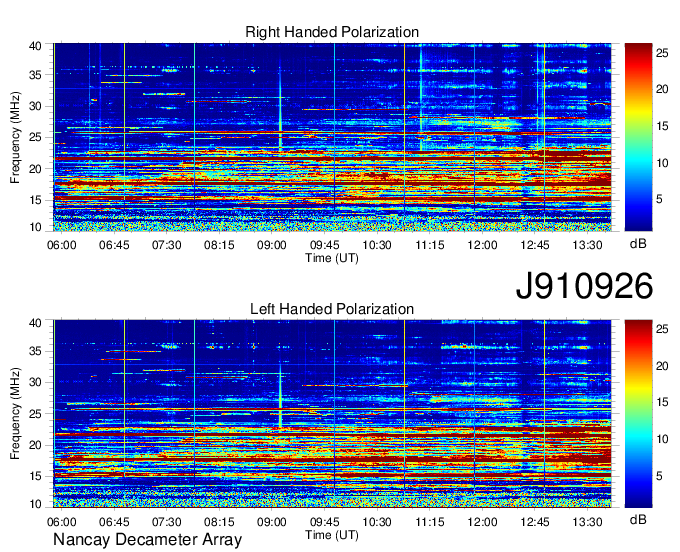Click the "10" frequency tick on Right Handed plot

35,227
